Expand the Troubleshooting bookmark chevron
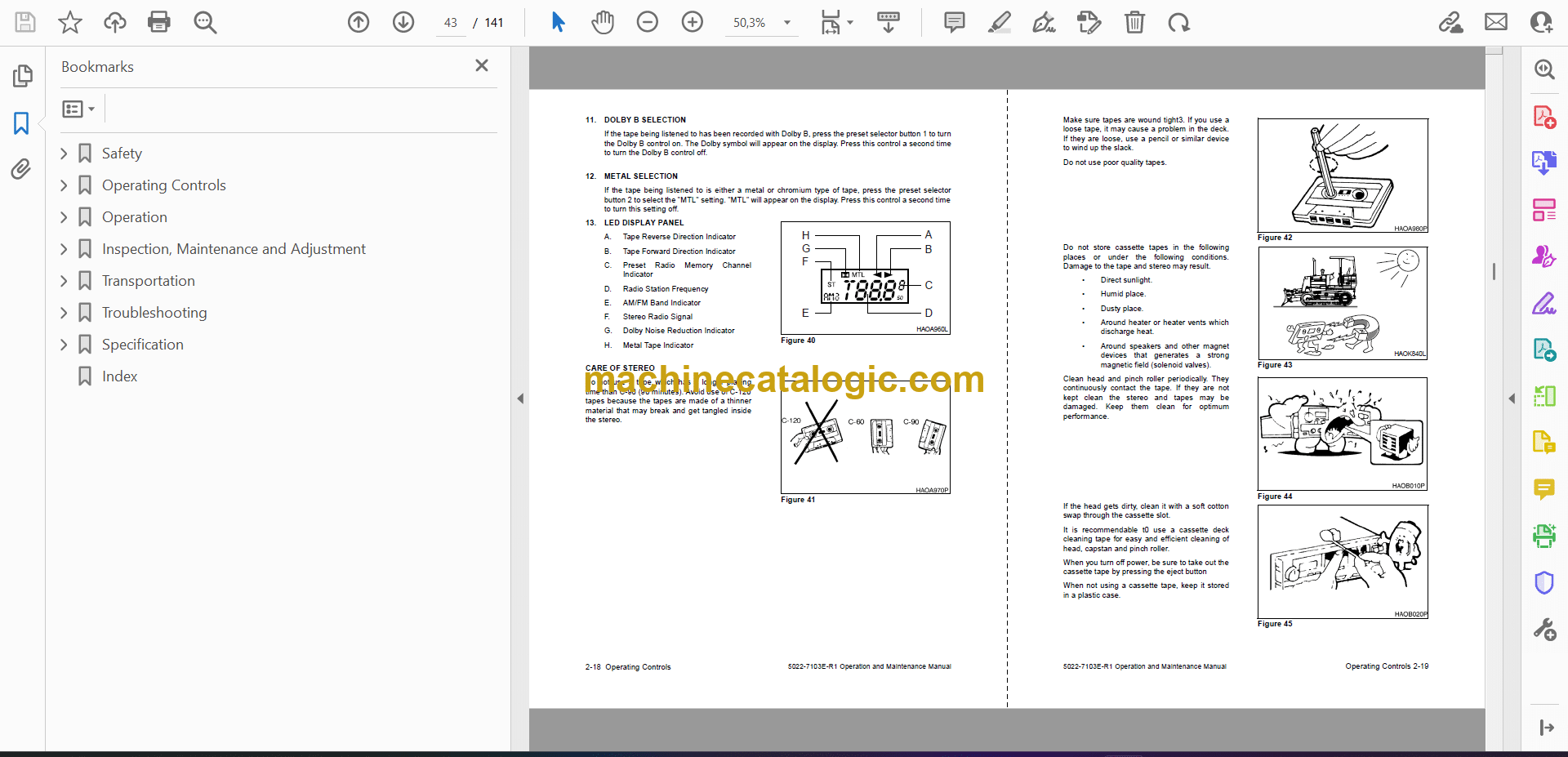 pyautogui.click(x=64, y=313)
